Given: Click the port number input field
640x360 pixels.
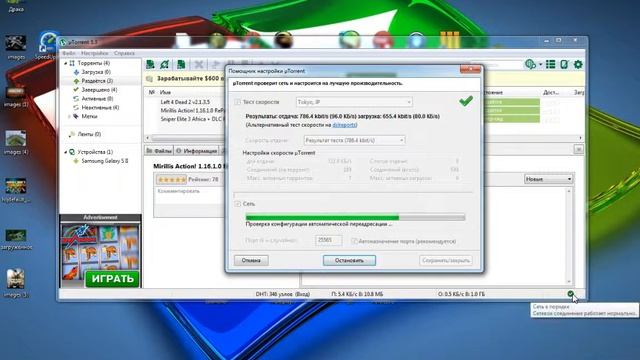Looking at the screenshot, I should (329, 240).
